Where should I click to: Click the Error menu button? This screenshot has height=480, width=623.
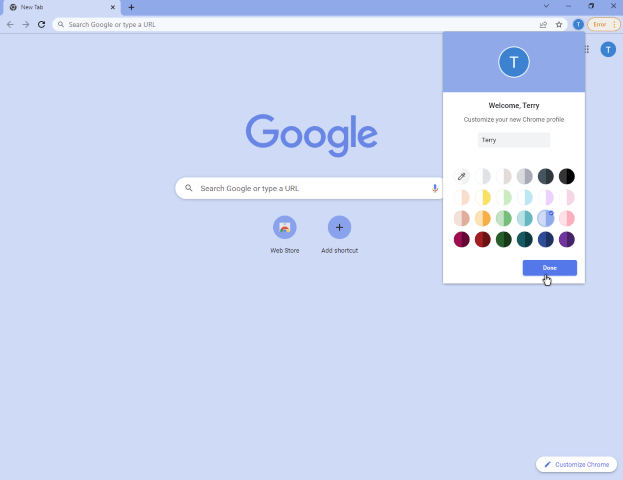coord(603,25)
